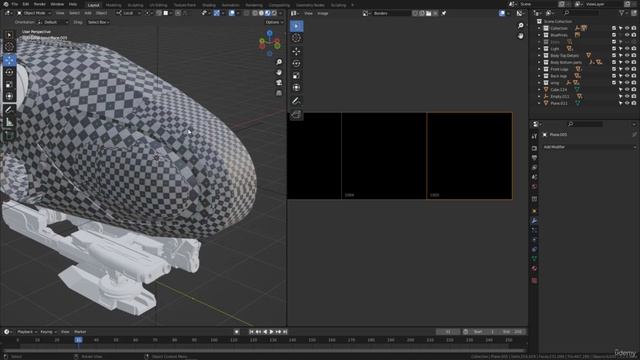Activate the Annotate tool in 3D viewport
The image size is (640, 360).
click(x=9, y=110)
